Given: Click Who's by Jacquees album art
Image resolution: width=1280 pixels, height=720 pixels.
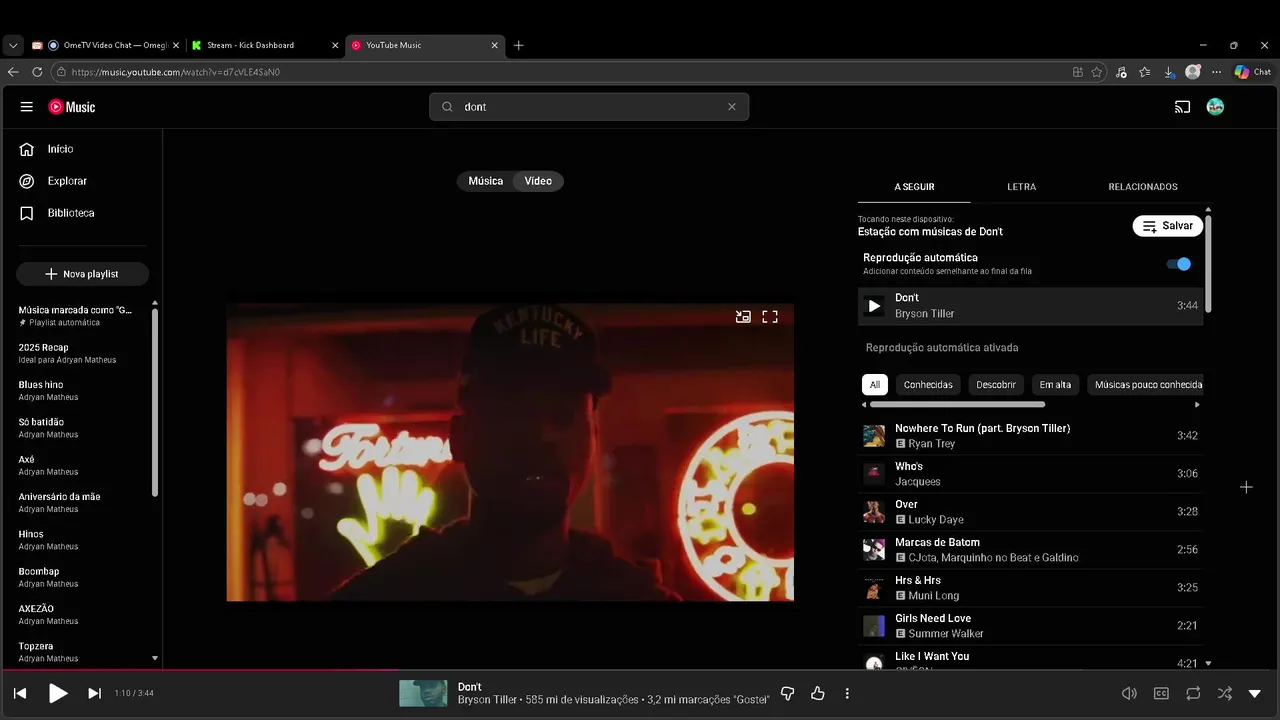Looking at the screenshot, I should [x=874, y=474].
